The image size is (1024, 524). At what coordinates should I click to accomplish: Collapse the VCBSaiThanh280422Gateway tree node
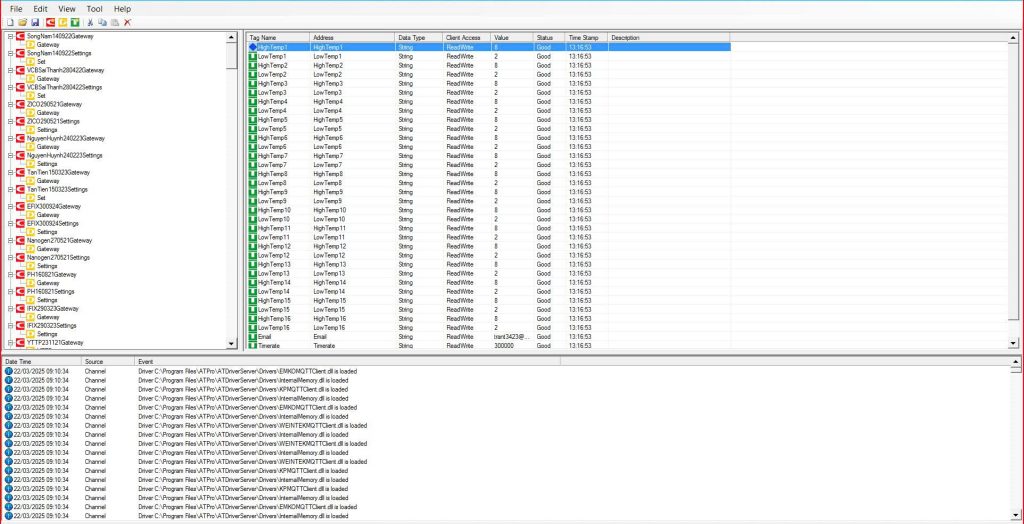(x=10, y=71)
